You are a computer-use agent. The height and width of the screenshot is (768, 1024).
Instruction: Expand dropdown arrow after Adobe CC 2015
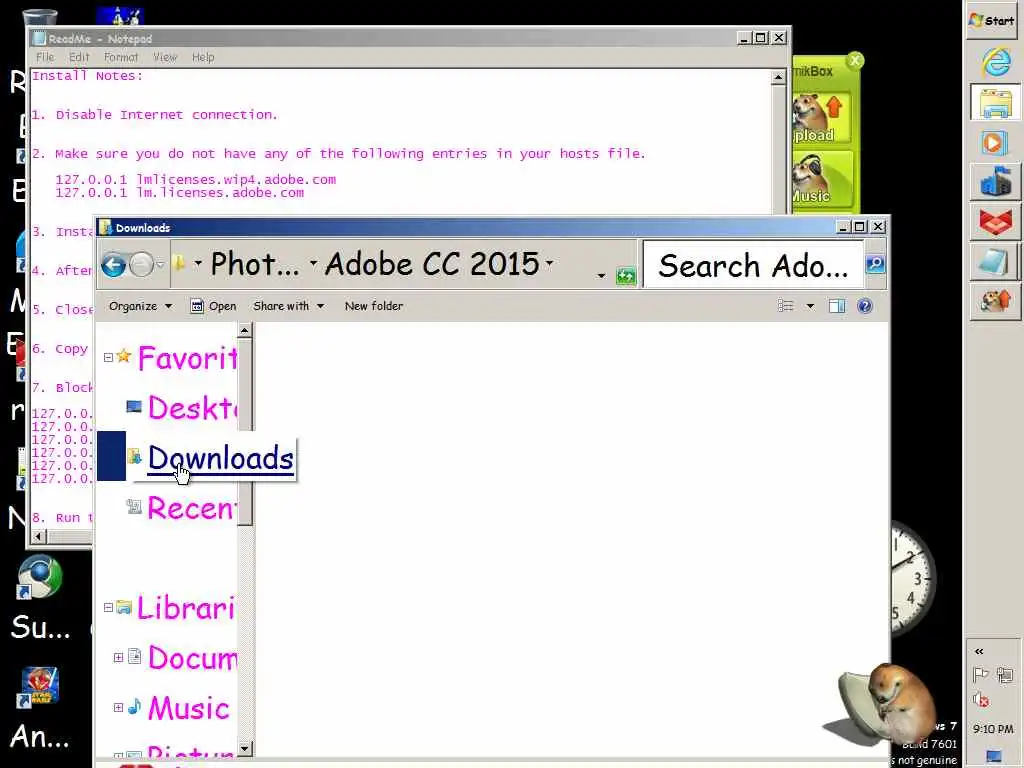coord(549,263)
